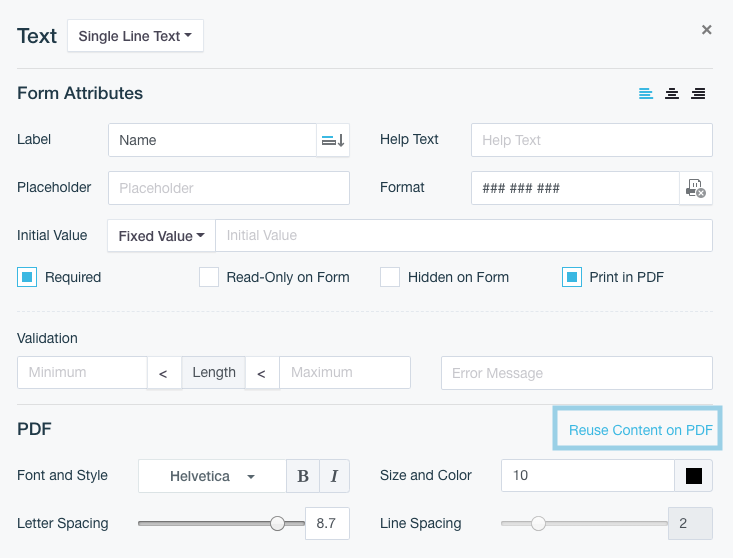
Task: Disable Print in PDF checkbox
Action: click(x=572, y=277)
